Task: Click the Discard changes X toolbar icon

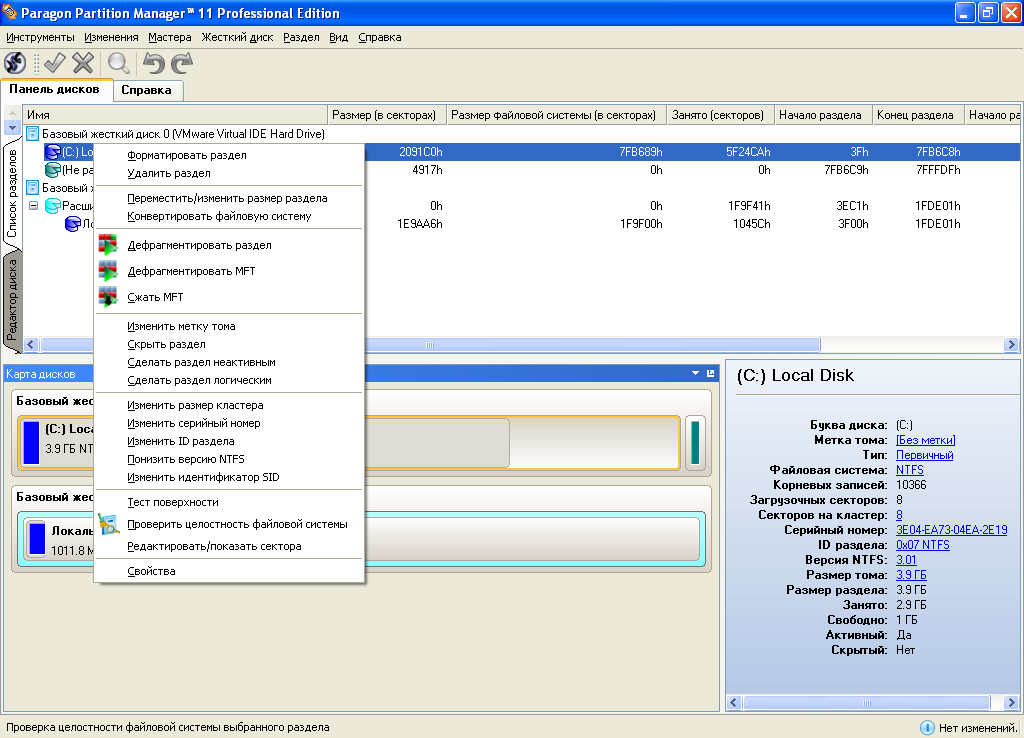Action: [x=83, y=63]
